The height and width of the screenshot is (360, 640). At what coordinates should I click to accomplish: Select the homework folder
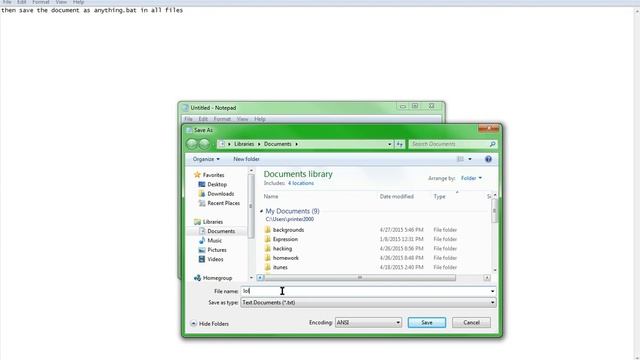click(285, 258)
